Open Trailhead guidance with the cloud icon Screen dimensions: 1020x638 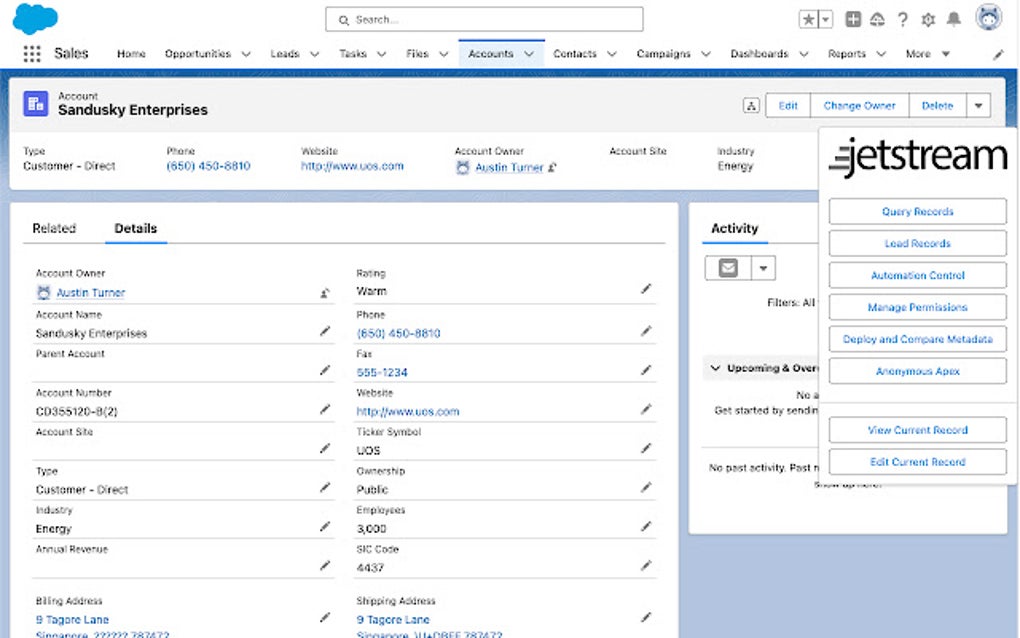click(x=877, y=17)
